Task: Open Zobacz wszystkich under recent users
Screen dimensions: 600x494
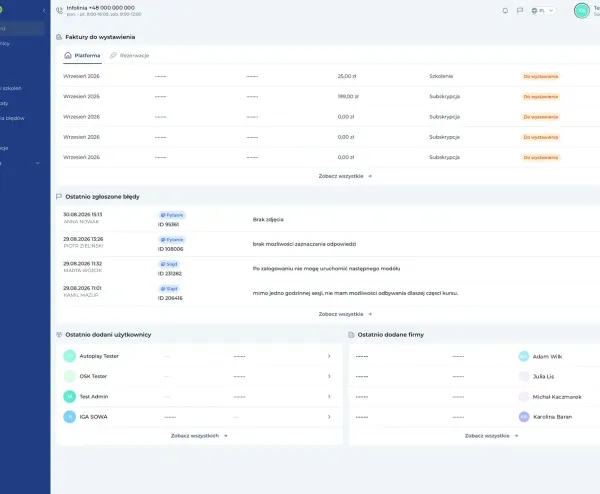Action: coord(199,436)
